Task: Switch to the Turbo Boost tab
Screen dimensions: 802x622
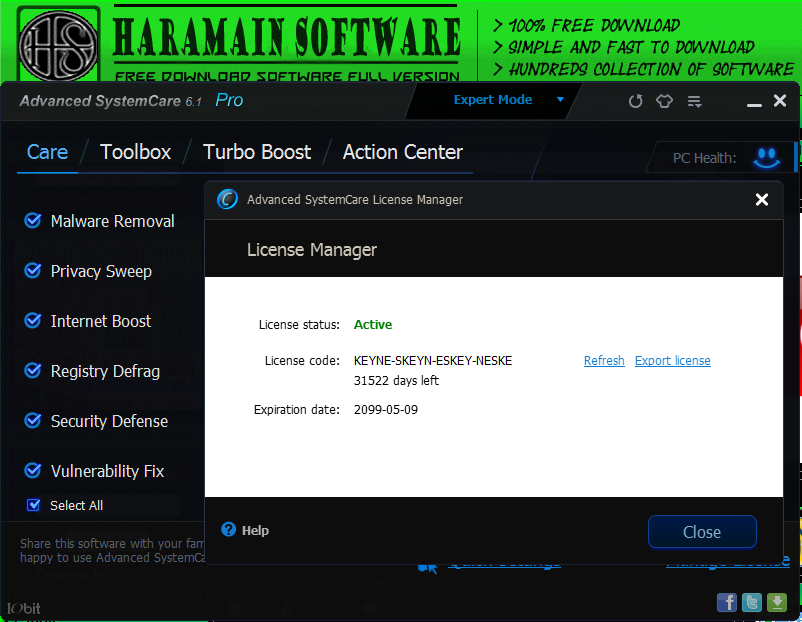Action: click(257, 152)
